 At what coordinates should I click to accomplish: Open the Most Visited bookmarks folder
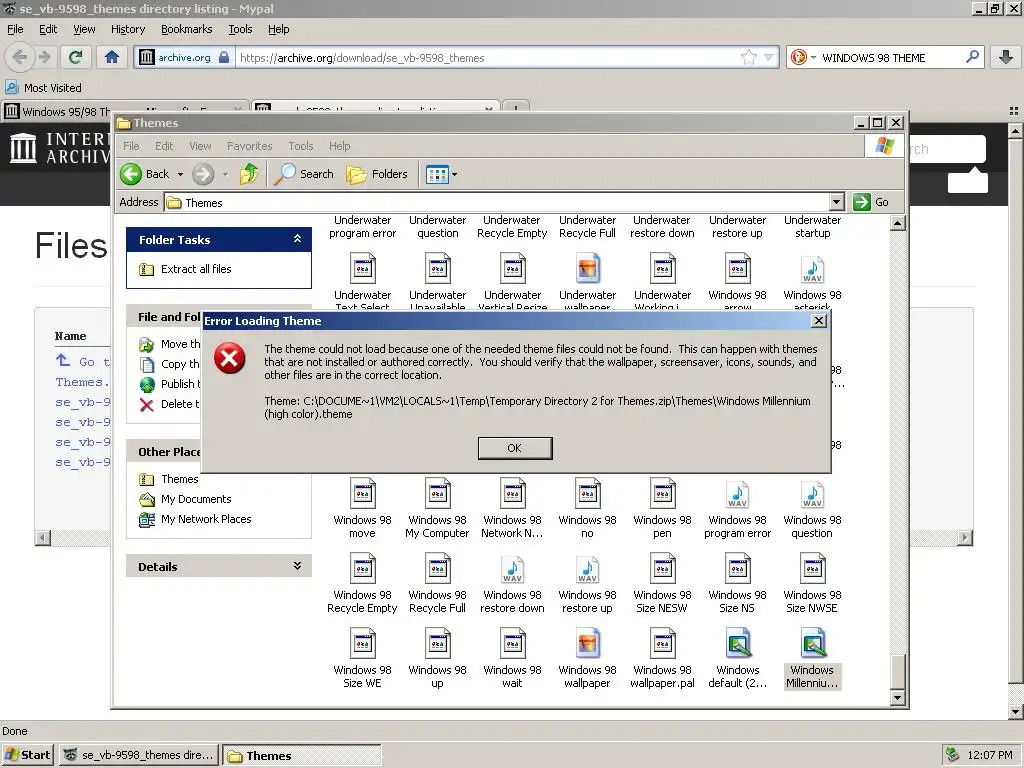[44, 88]
